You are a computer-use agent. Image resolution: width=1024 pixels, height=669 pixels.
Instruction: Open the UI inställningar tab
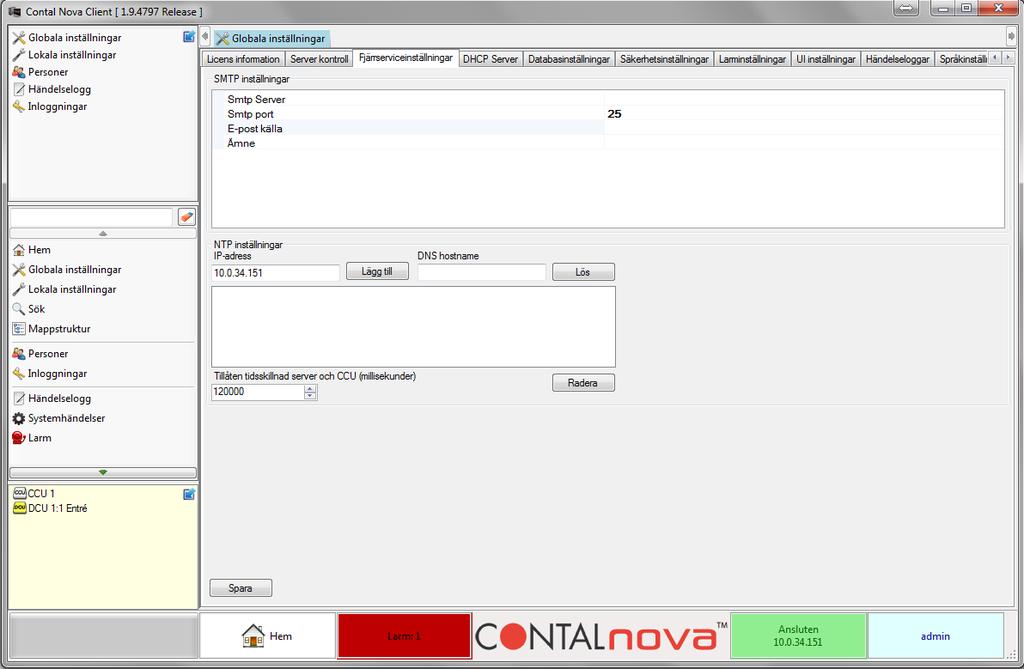point(825,59)
